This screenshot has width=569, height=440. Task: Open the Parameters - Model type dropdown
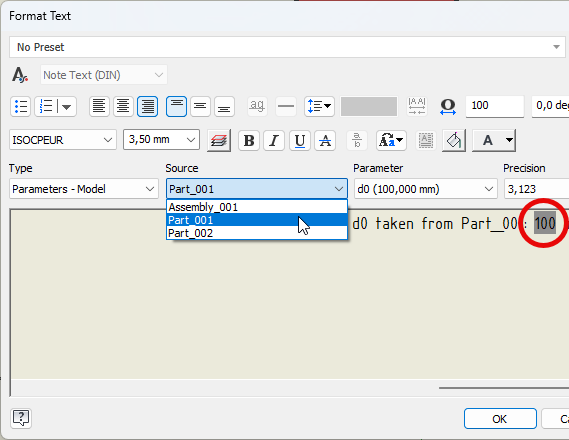tap(84, 189)
